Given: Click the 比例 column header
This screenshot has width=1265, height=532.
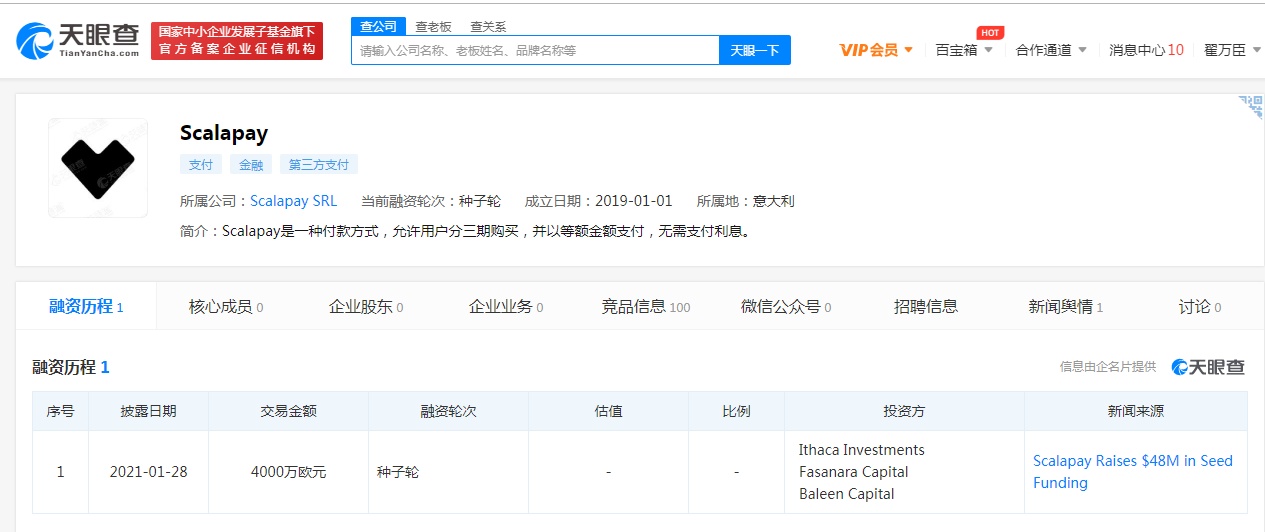Looking at the screenshot, I should 736,411.
